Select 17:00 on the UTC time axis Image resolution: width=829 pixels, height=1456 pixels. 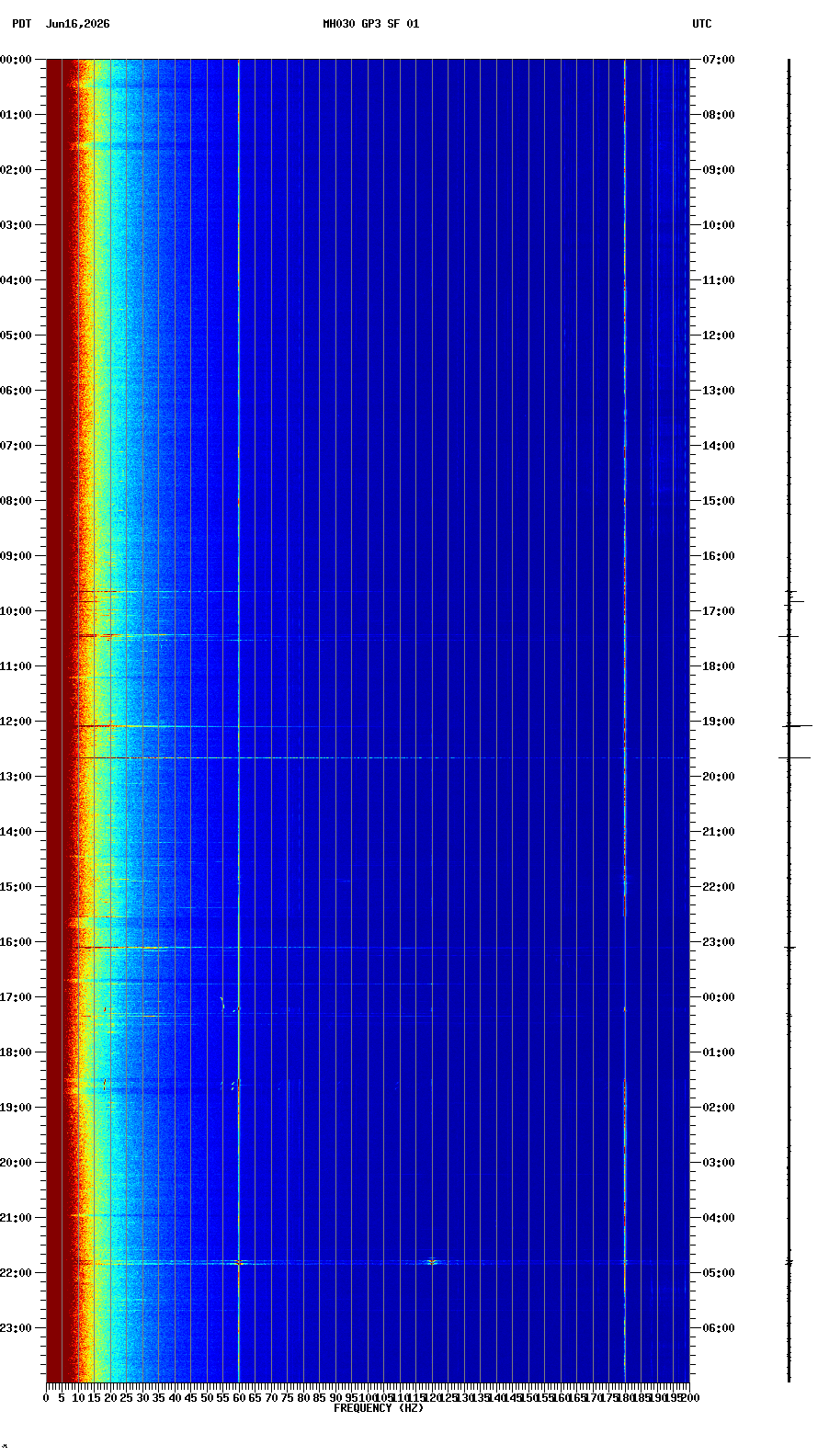tap(719, 611)
